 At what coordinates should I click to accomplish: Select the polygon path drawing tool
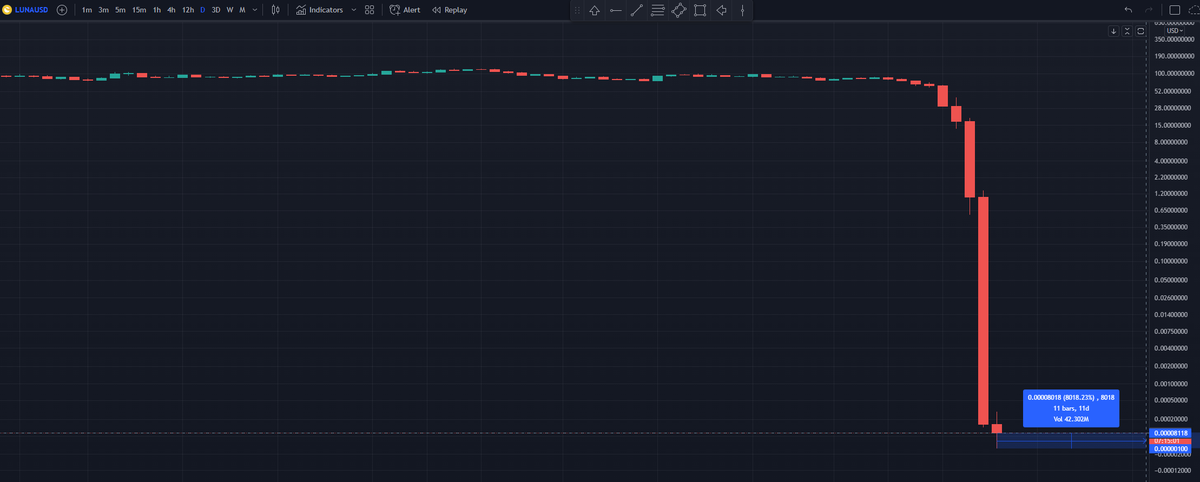[x=679, y=10]
